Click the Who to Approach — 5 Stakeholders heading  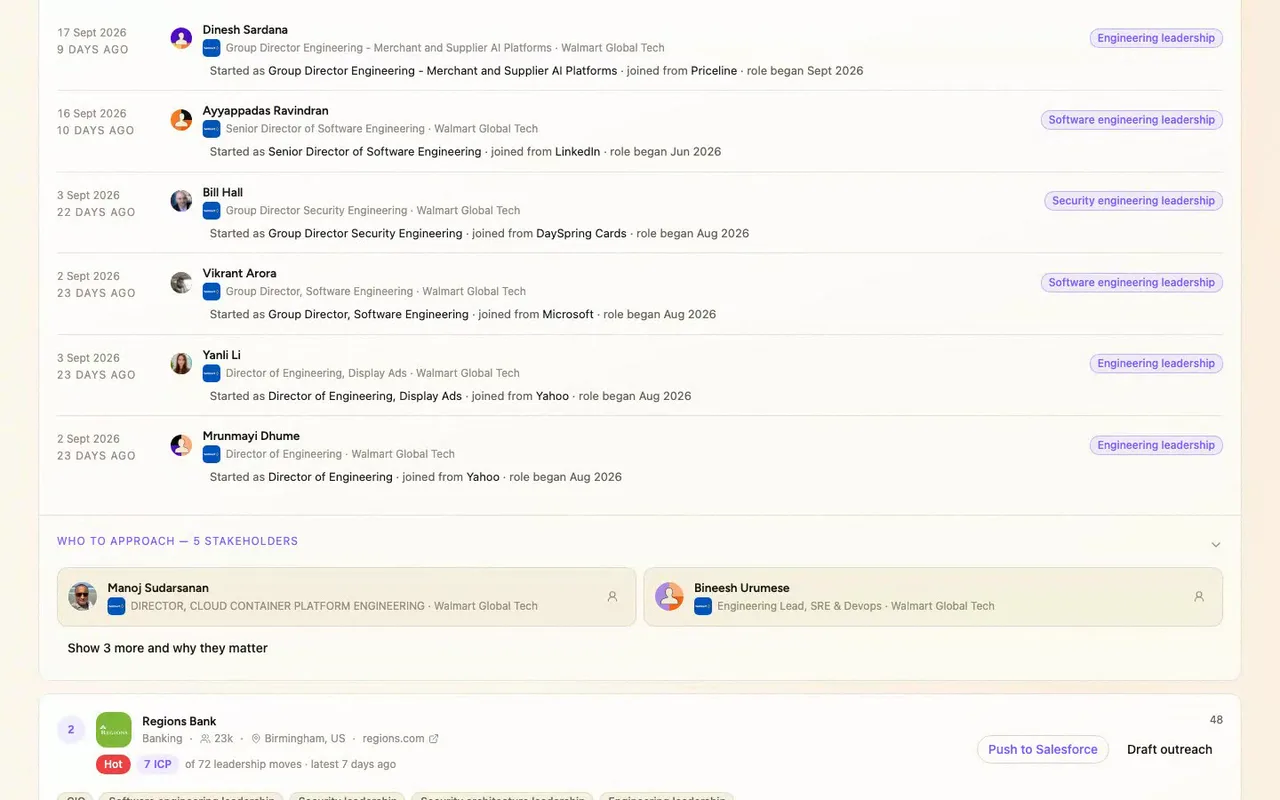pos(177,541)
